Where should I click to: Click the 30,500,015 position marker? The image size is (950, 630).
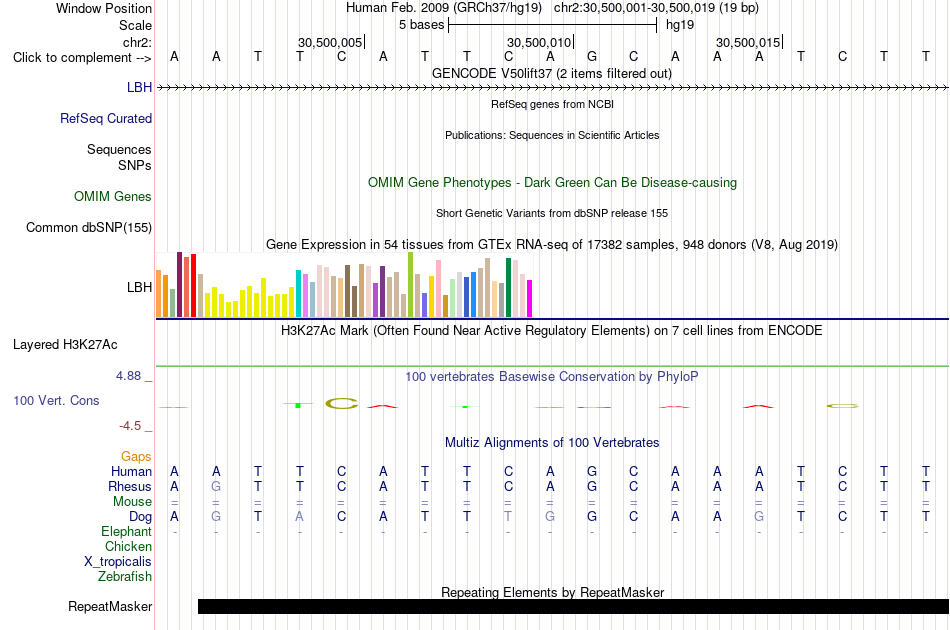[748, 42]
